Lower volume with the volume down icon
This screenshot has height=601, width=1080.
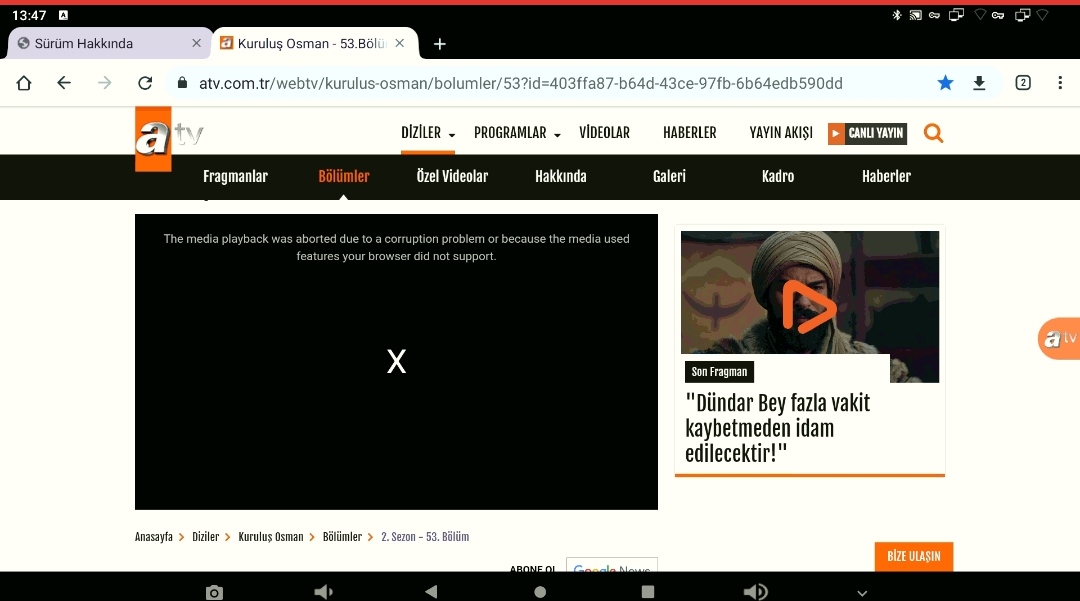[323, 592]
